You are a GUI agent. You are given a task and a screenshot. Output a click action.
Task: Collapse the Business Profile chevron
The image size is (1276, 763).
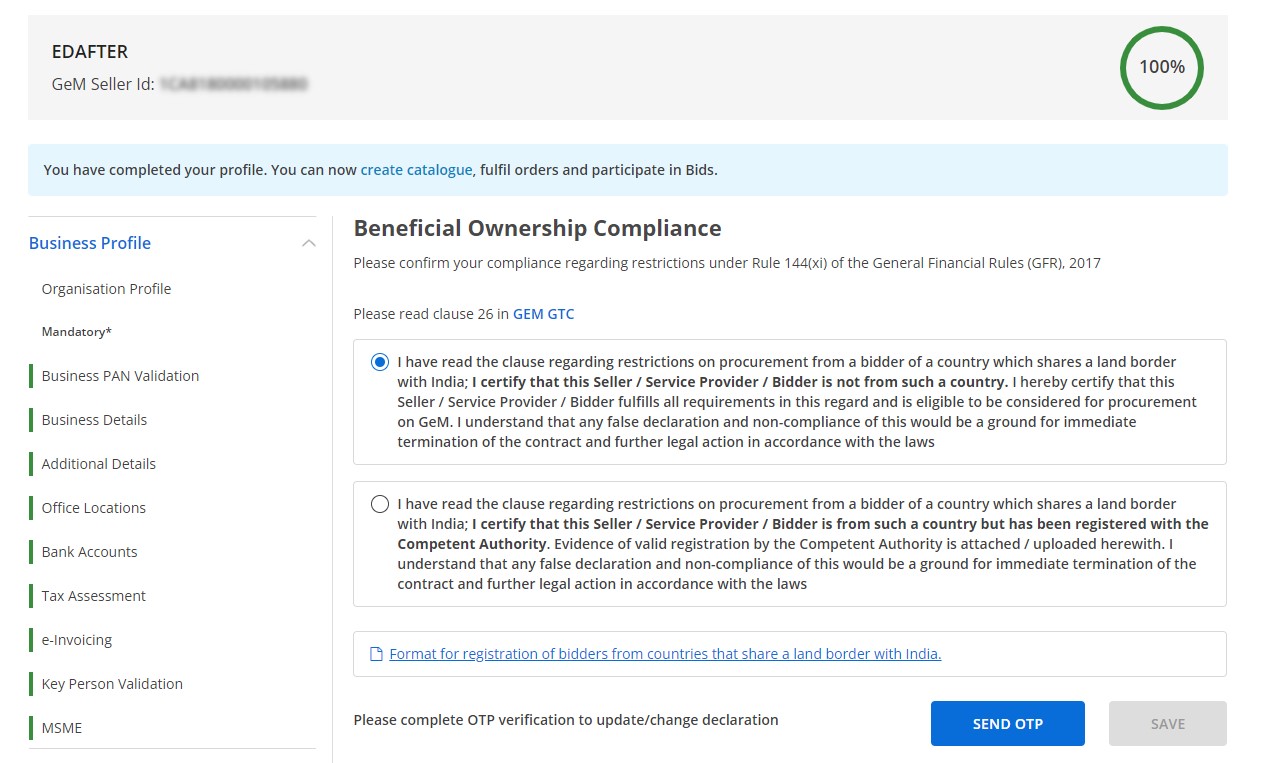click(x=309, y=243)
